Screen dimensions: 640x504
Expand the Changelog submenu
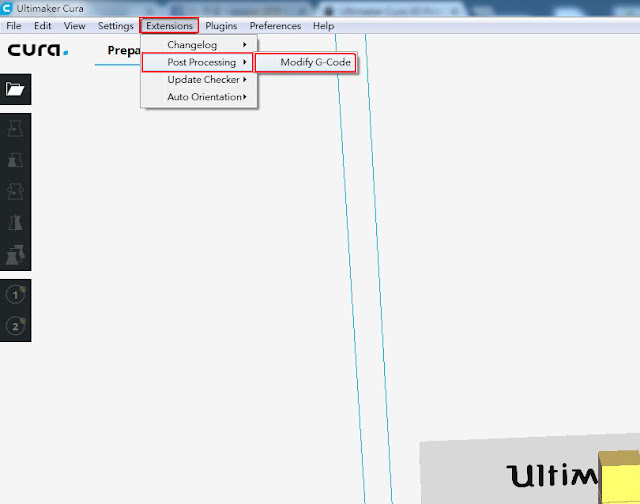199,44
